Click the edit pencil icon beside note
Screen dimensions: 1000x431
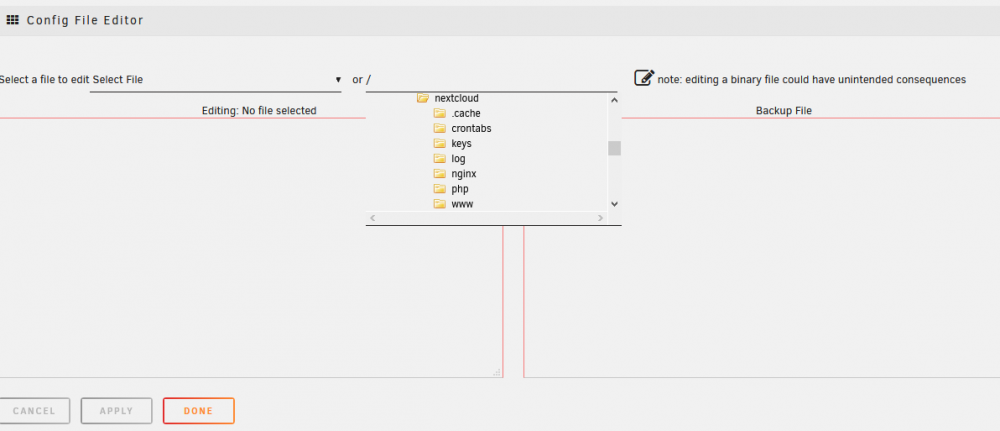coord(644,78)
